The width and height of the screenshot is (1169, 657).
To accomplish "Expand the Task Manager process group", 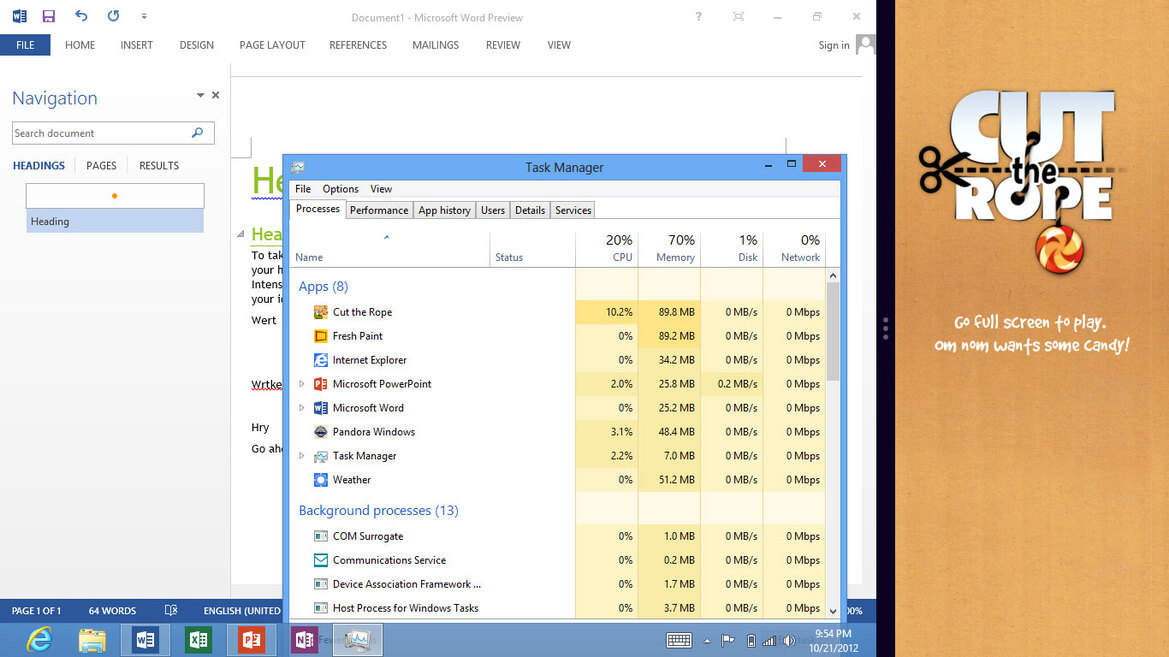I will point(302,456).
